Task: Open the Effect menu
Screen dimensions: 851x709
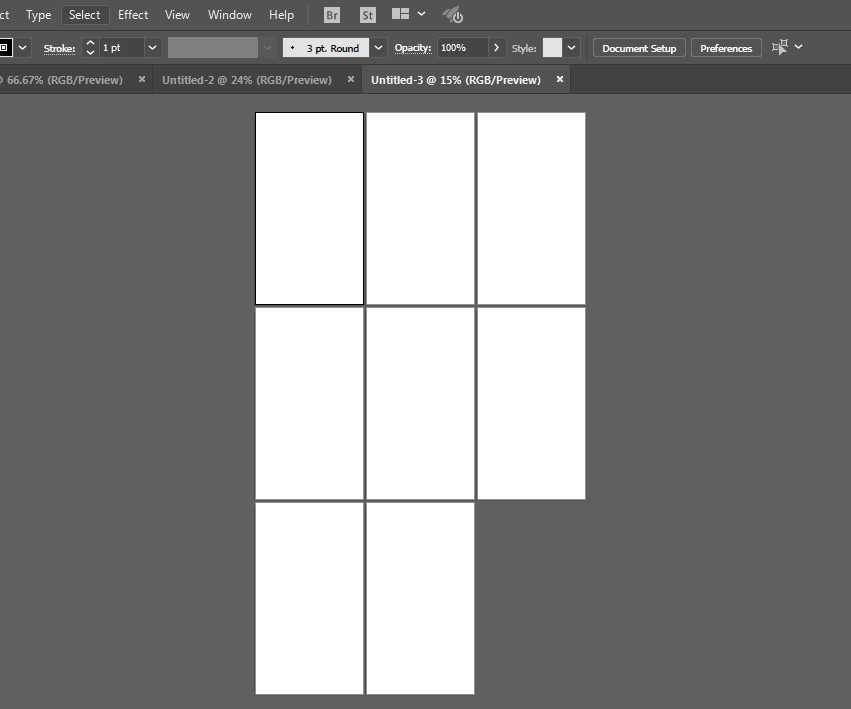Action: click(x=133, y=15)
